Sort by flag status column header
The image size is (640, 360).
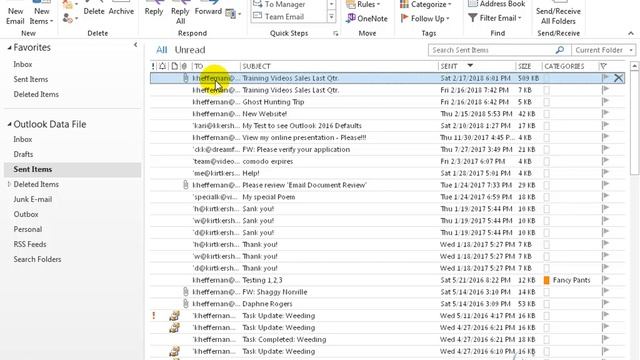pos(604,66)
